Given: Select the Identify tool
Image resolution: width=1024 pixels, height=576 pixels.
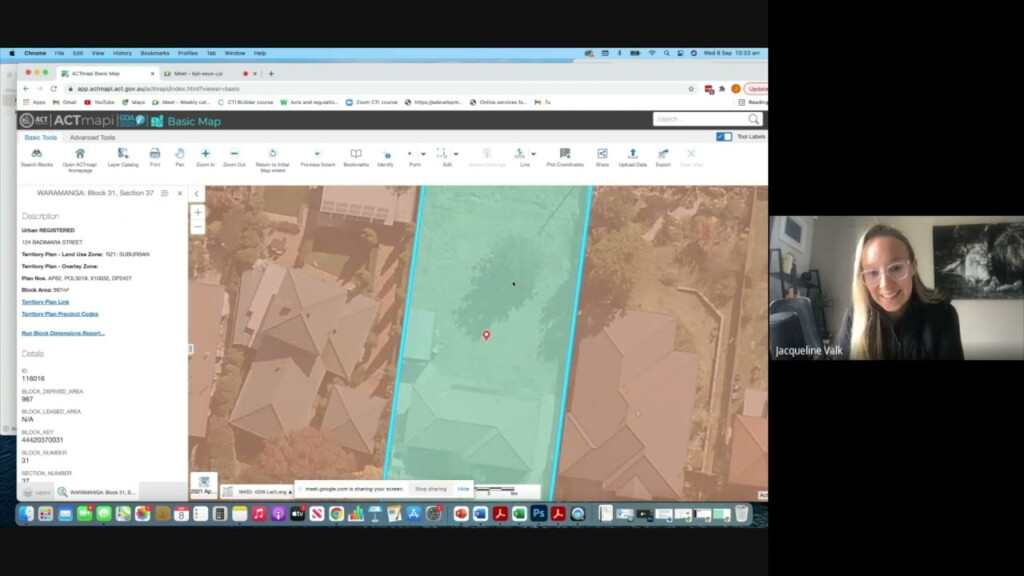Looking at the screenshot, I should coord(385,157).
